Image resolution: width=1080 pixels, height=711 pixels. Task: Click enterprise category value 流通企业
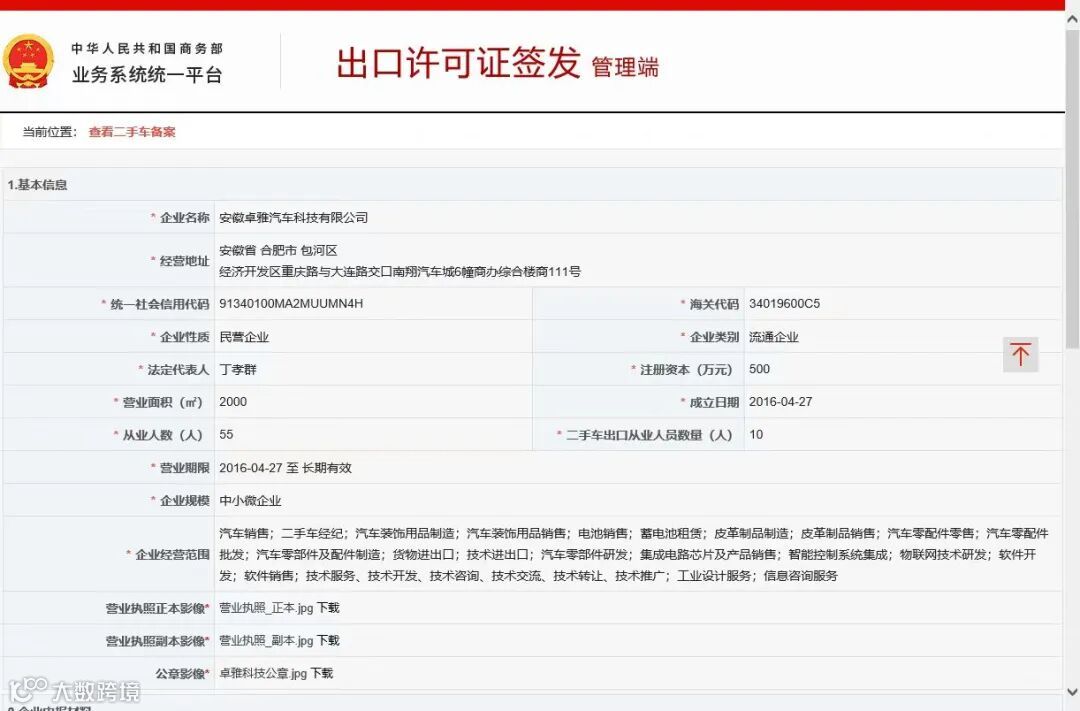coord(773,337)
